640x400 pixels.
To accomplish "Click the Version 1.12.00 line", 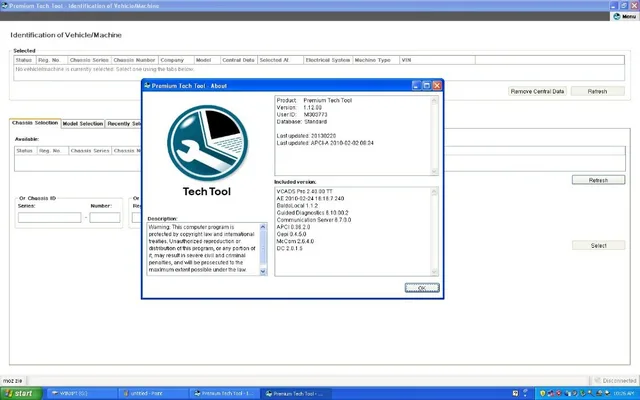I will pyautogui.click(x=299, y=107).
